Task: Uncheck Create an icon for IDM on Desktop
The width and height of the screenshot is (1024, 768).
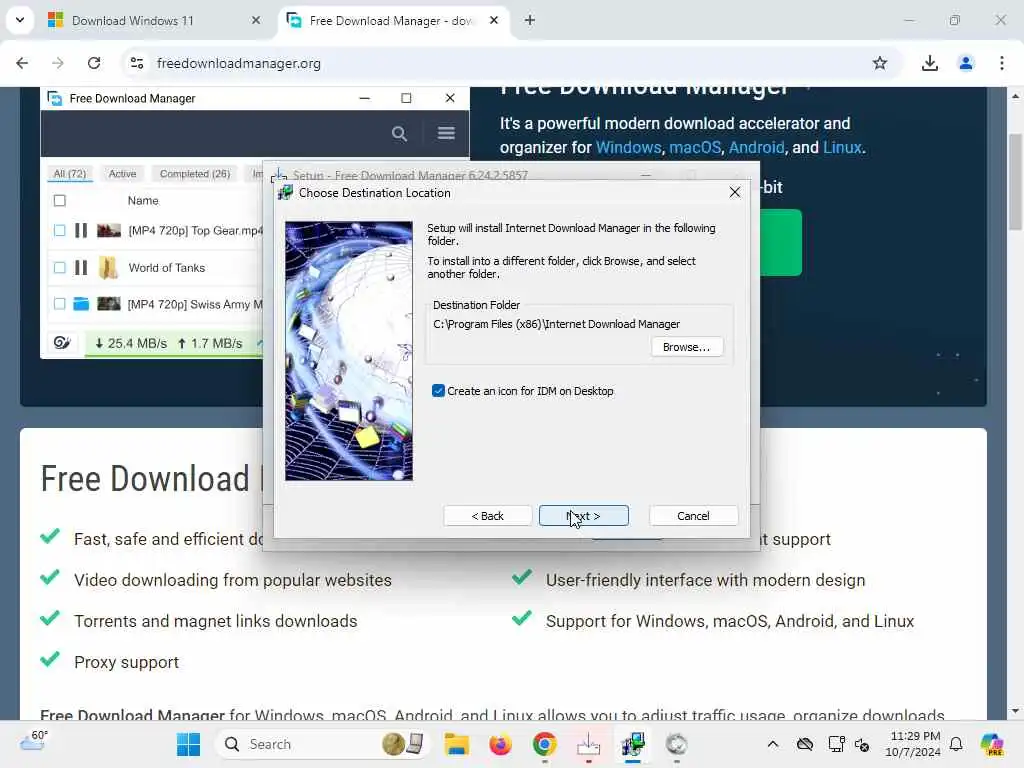Action: point(438,391)
